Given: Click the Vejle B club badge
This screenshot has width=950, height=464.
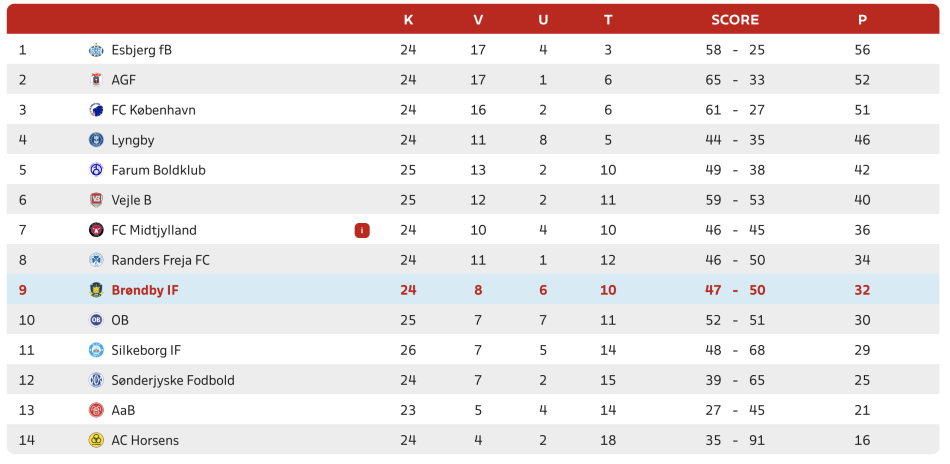Looking at the screenshot, I should point(96,200).
